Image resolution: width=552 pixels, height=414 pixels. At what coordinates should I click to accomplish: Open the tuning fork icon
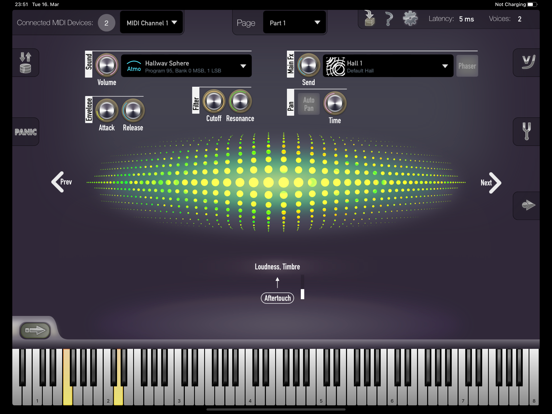[527, 131]
